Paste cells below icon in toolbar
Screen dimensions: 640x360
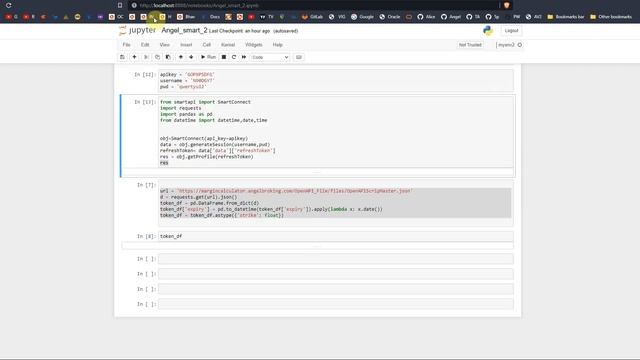(168, 57)
